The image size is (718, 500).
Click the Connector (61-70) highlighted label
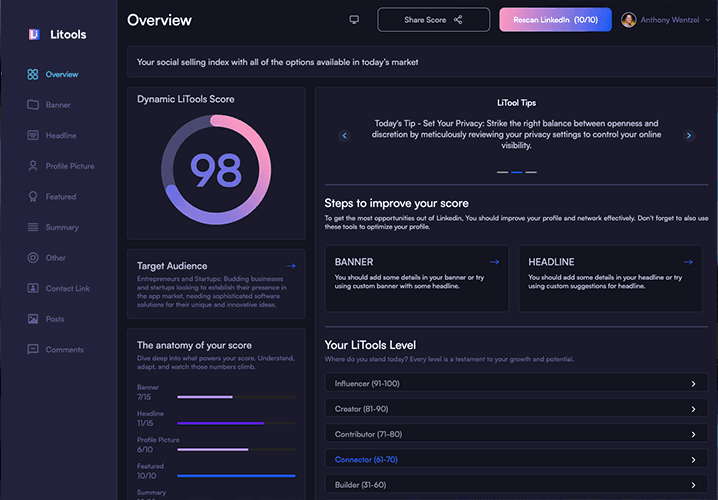coord(366,459)
